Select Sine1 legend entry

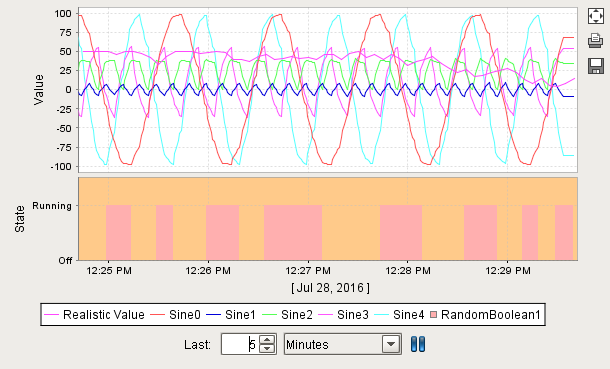click(x=231, y=314)
